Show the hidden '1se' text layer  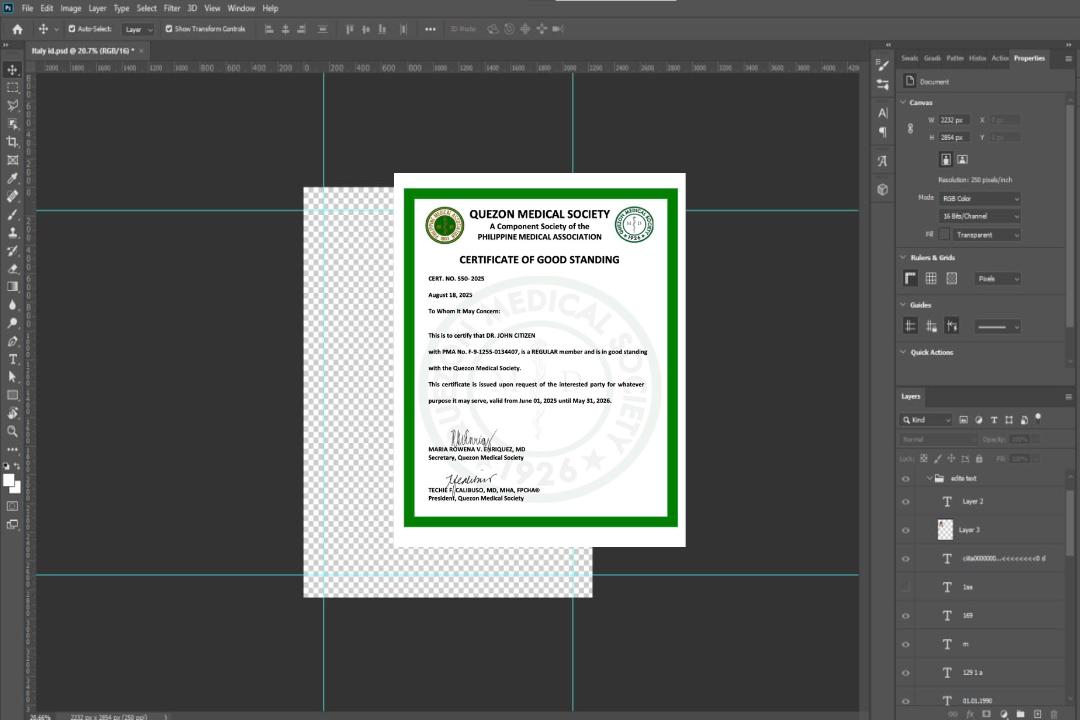pyautogui.click(x=906, y=588)
